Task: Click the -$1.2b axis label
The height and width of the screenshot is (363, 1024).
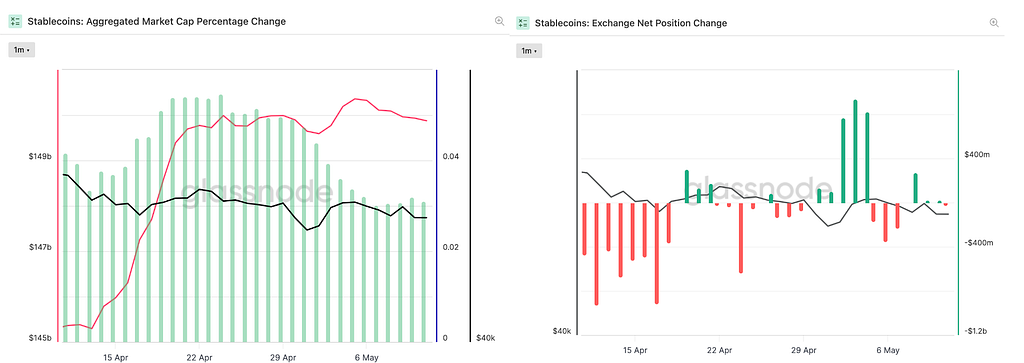Action: (978, 332)
